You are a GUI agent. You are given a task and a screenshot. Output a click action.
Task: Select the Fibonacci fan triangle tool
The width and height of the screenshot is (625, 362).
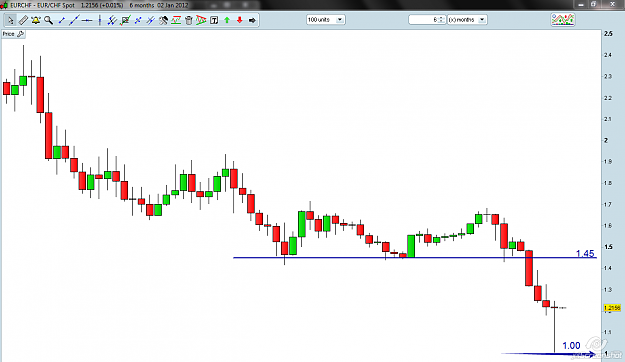pyautogui.click(x=201, y=20)
